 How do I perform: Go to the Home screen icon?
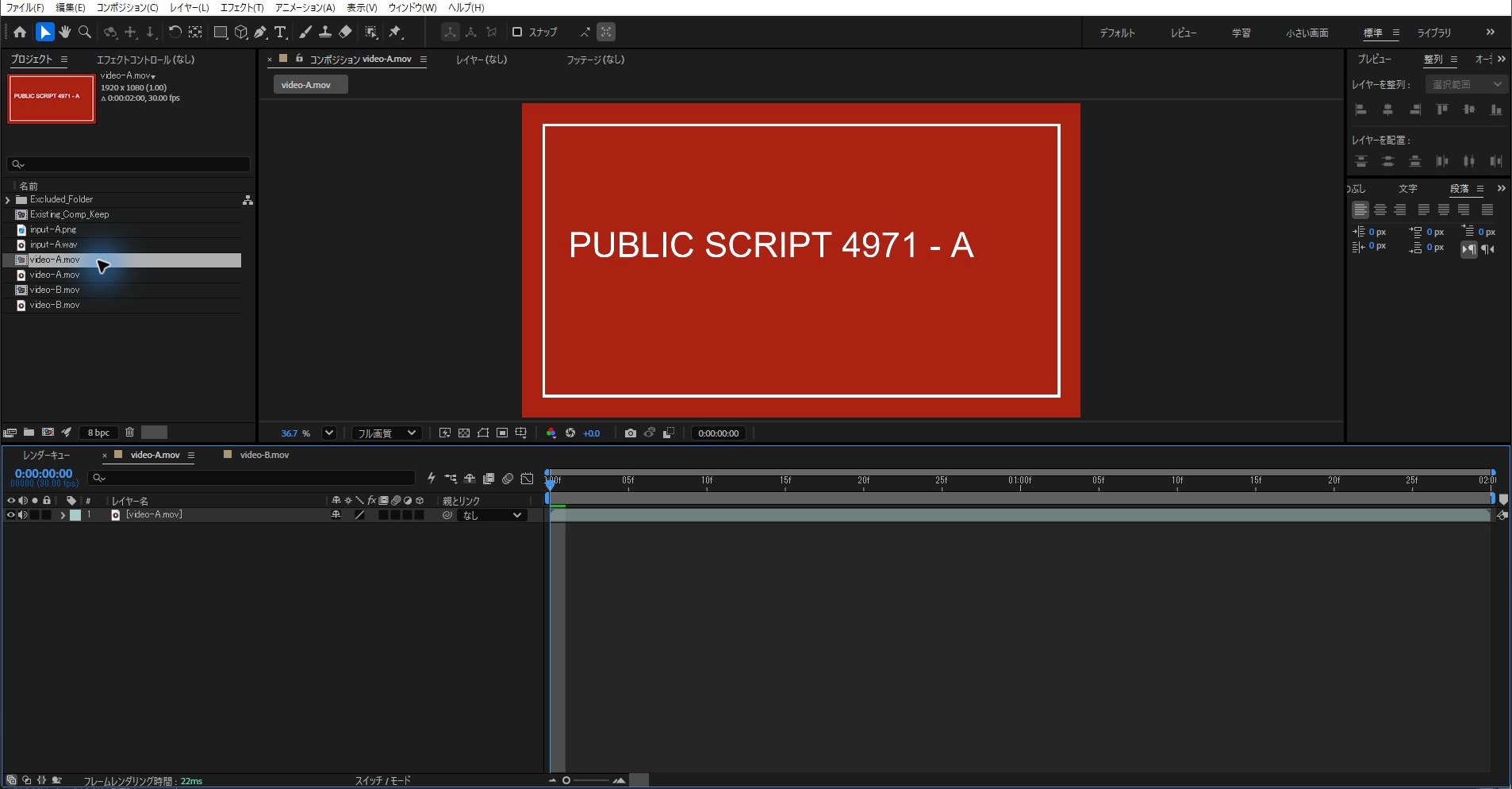click(20, 32)
